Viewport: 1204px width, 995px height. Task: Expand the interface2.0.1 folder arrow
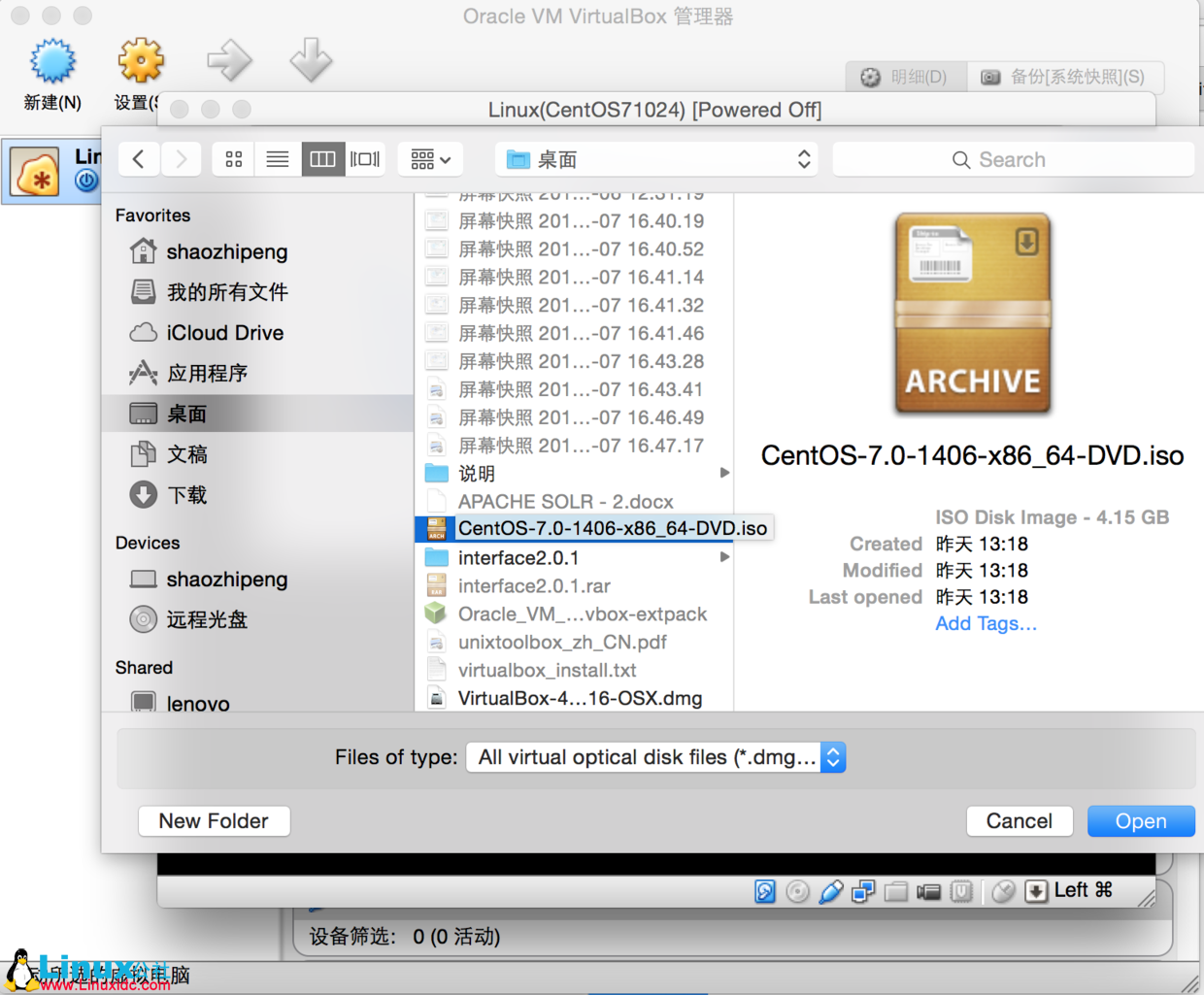click(724, 557)
